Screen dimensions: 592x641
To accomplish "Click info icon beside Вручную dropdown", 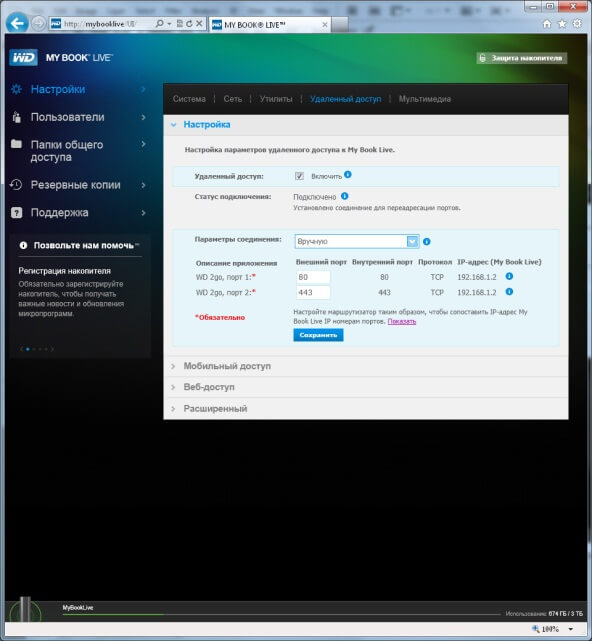I will 426,242.
